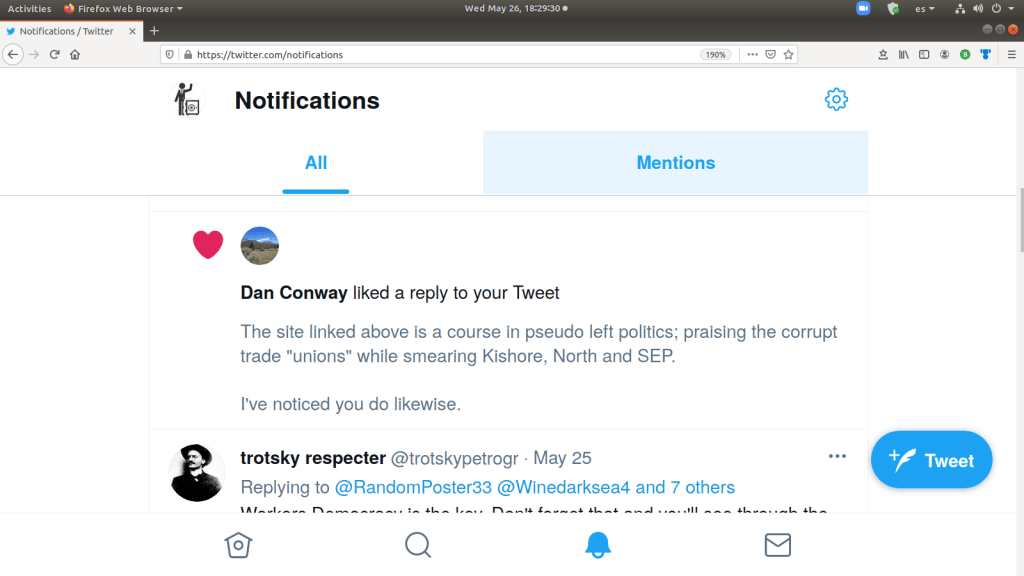This screenshot has width=1024, height=576.
Task: Compose a new Tweet
Action: tap(931, 461)
